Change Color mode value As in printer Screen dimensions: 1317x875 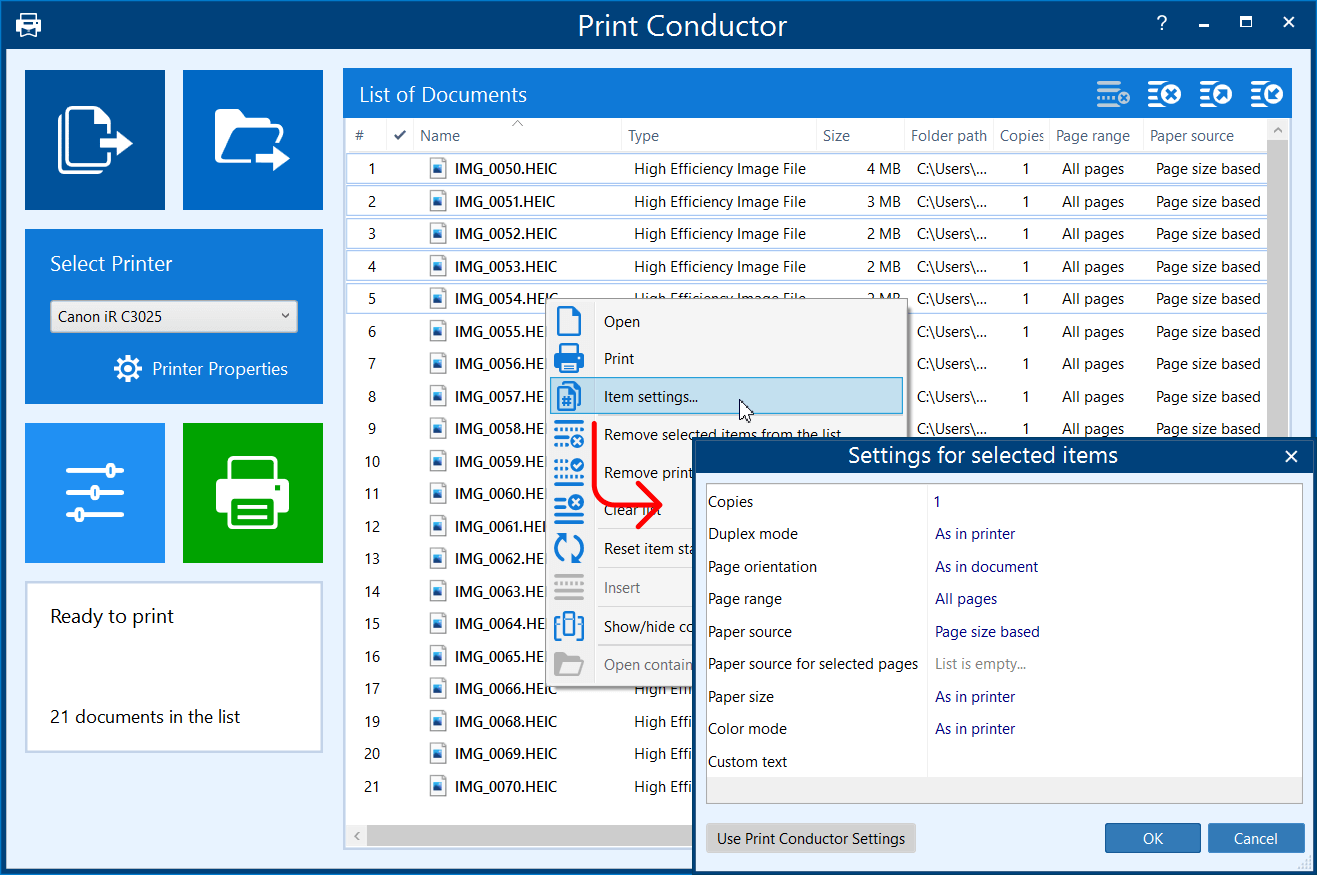click(x=975, y=728)
